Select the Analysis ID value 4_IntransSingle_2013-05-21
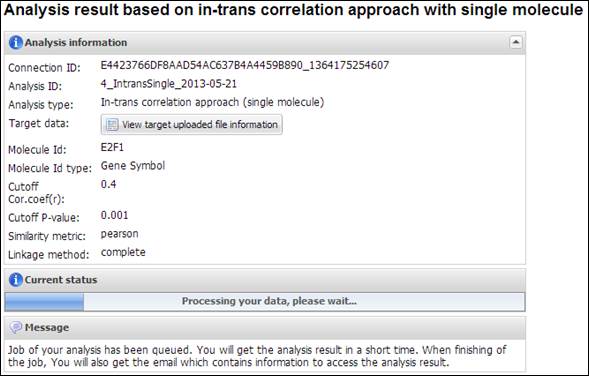Viewport: 589px width, 376px height. tap(169, 84)
